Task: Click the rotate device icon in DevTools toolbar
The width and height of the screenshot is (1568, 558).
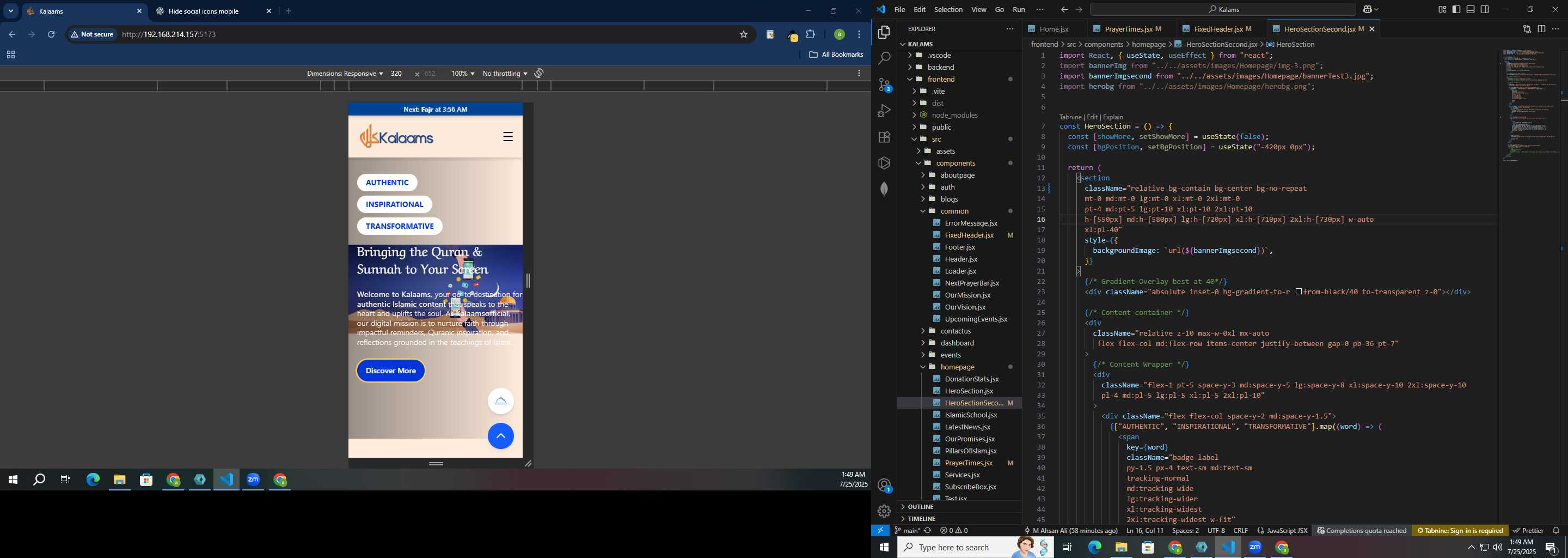Action: 538,74
